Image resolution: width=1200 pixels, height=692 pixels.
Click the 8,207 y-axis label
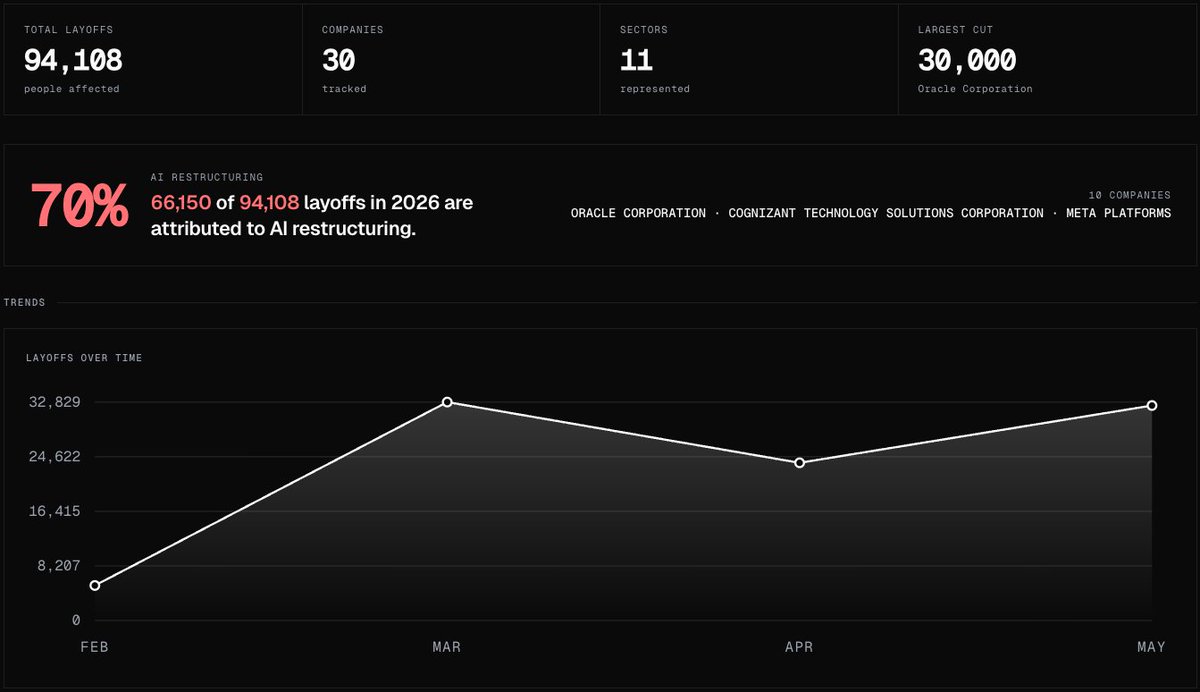[58, 566]
